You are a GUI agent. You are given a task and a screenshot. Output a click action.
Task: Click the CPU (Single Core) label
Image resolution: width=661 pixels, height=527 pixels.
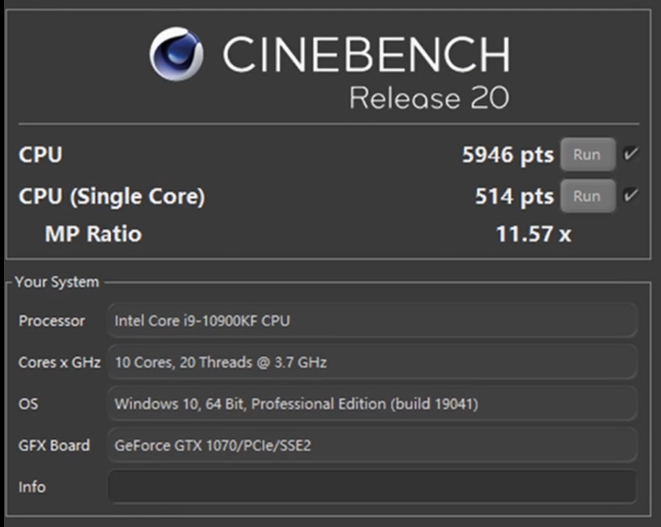point(111,196)
